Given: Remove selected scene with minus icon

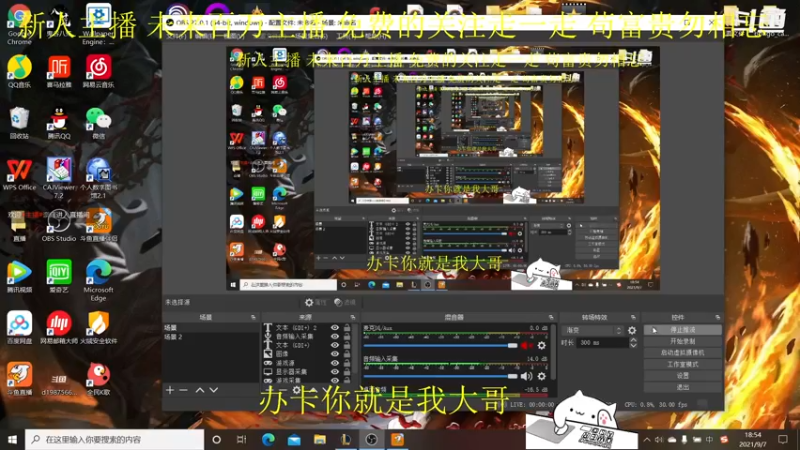Looking at the screenshot, I should (x=184, y=390).
